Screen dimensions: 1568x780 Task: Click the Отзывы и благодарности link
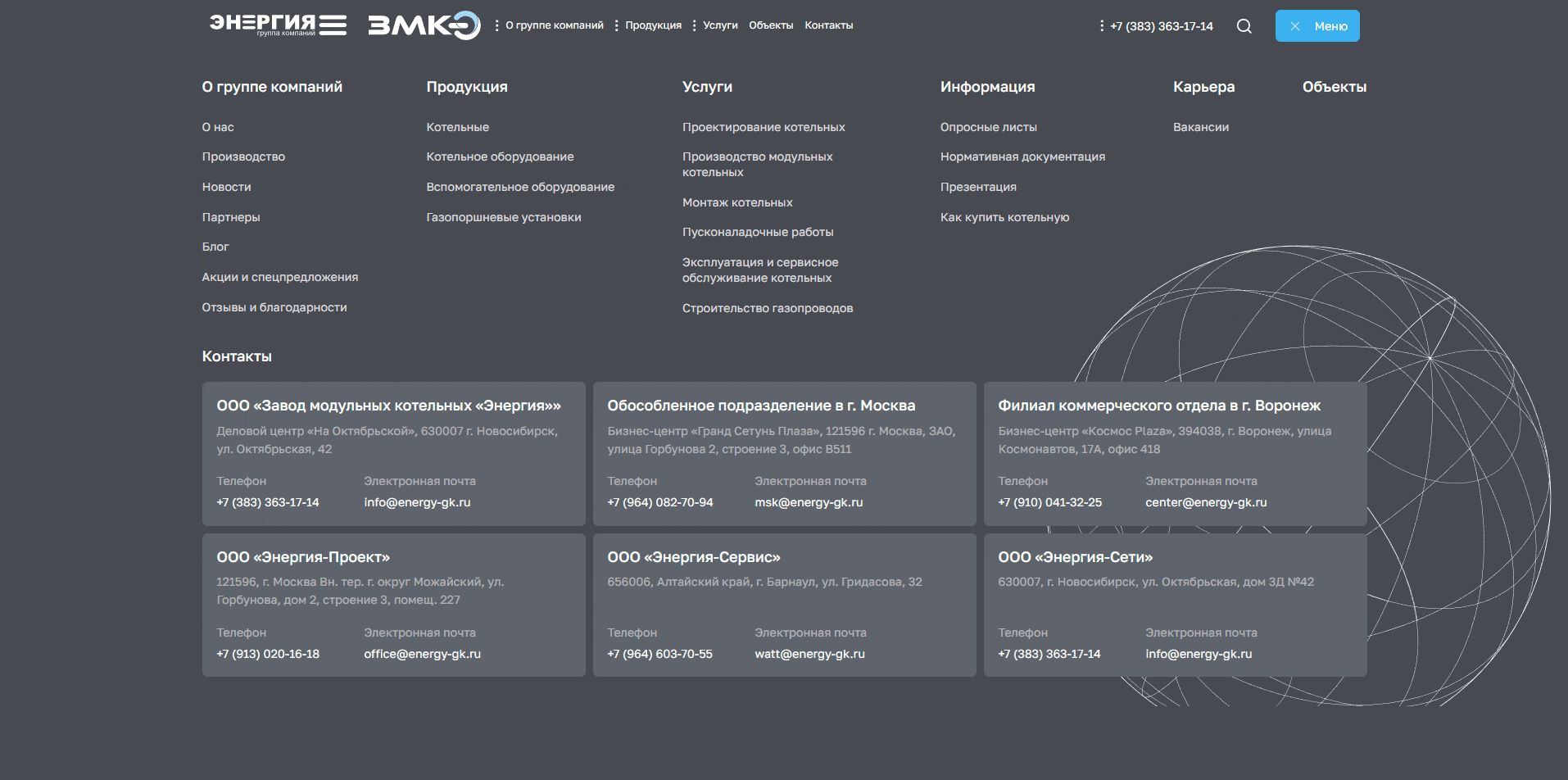(x=274, y=307)
